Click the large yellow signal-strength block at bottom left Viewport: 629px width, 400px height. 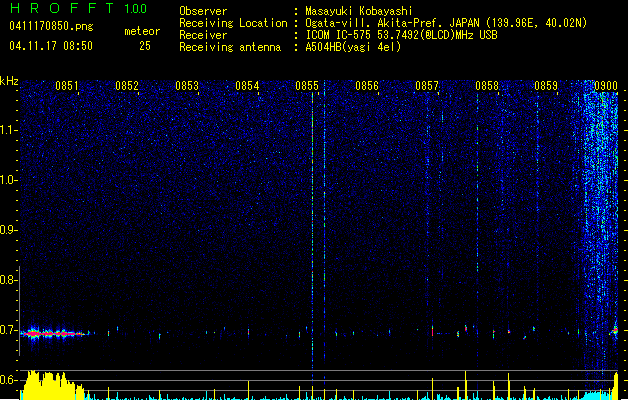coord(53,385)
